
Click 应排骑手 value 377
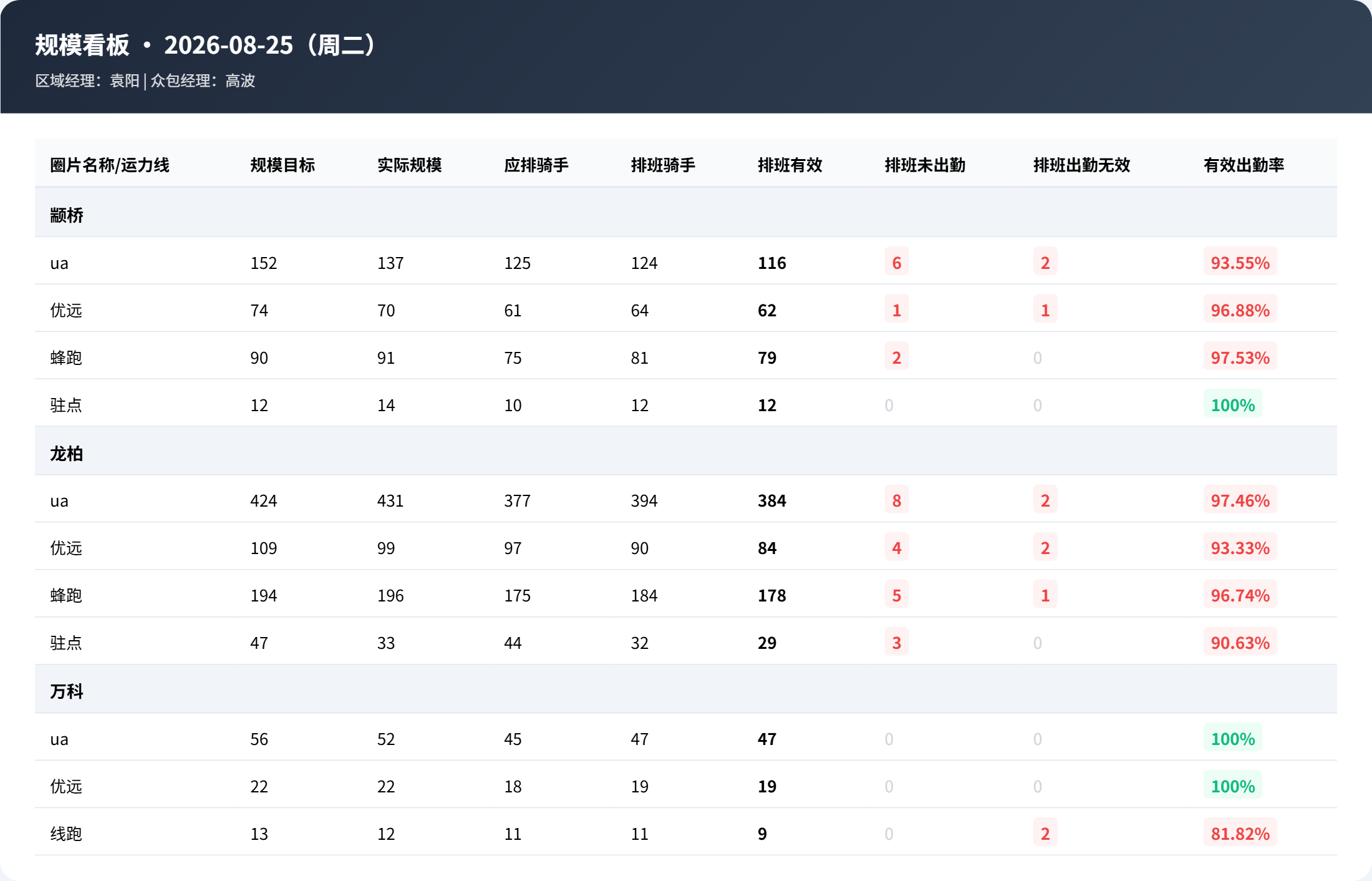pos(517,500)
